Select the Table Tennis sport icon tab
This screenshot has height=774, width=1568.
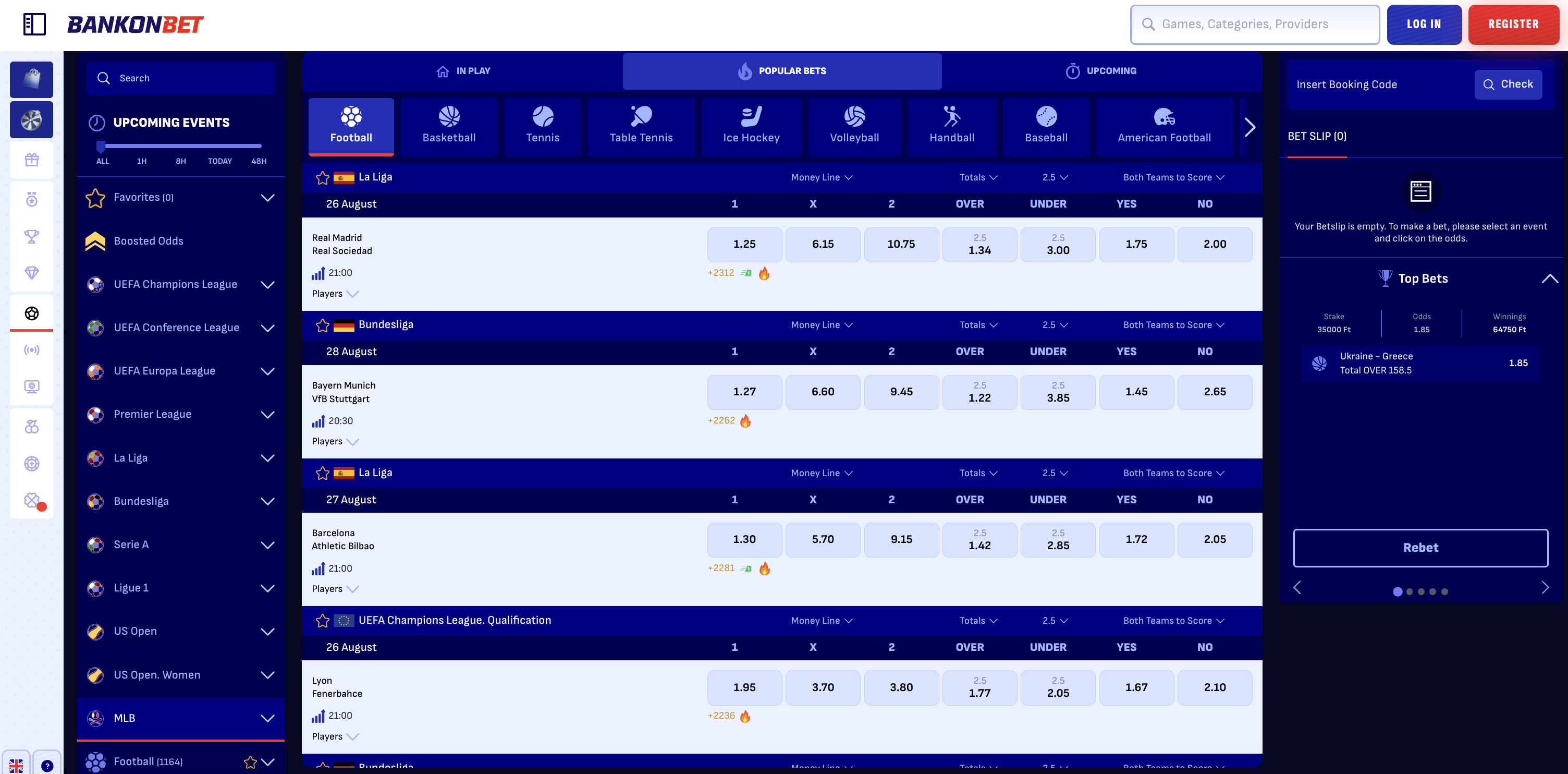point(641,126)
